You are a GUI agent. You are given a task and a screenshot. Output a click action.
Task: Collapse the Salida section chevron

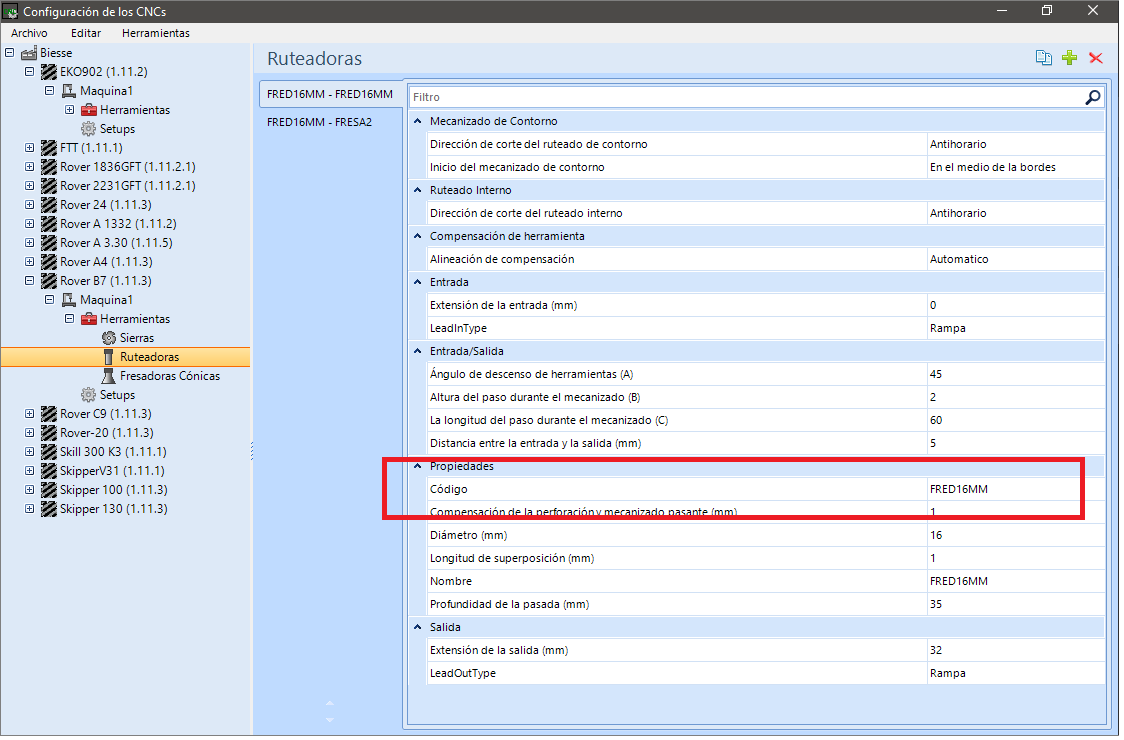[x=418, y=627]
